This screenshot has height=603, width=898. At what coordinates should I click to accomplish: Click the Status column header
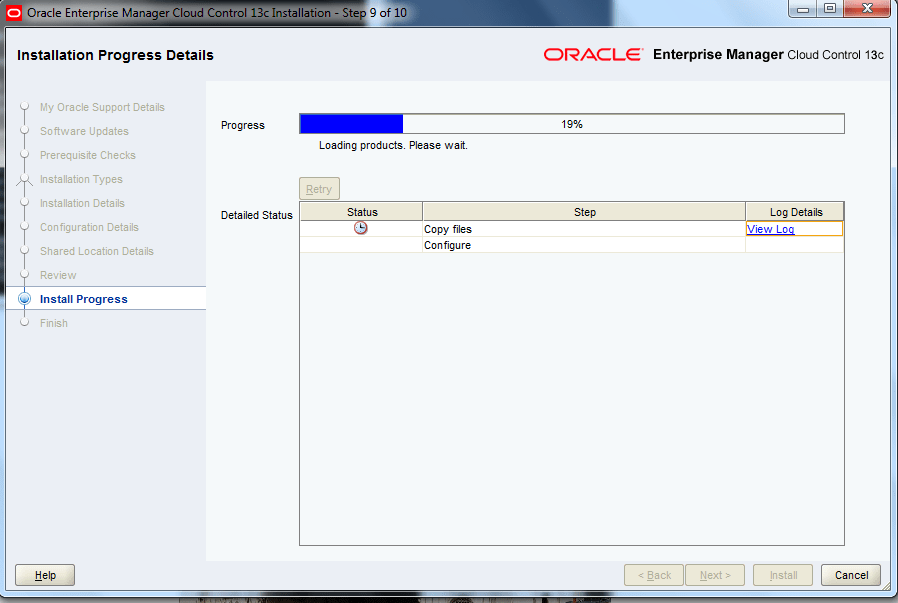361,211
